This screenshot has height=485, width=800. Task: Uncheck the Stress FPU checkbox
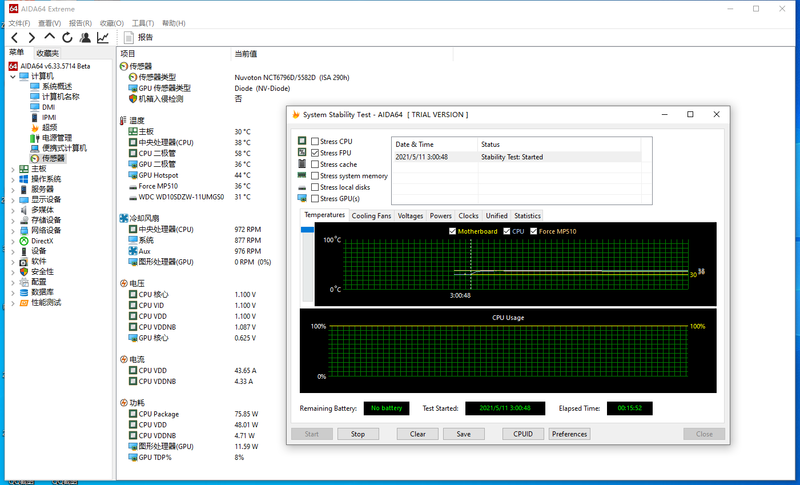315,152
